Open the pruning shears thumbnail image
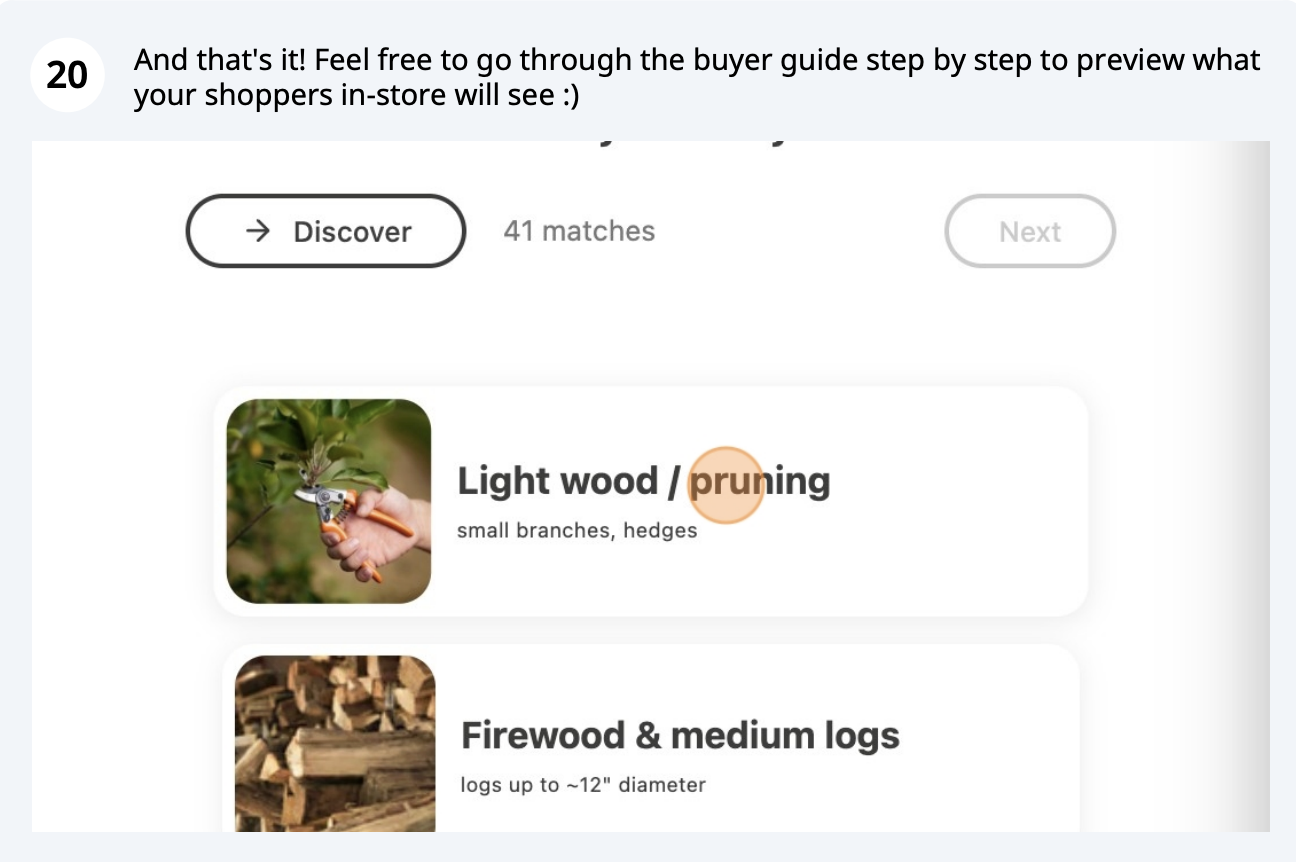The image size is (1296, 862). (x=329, y=501)
